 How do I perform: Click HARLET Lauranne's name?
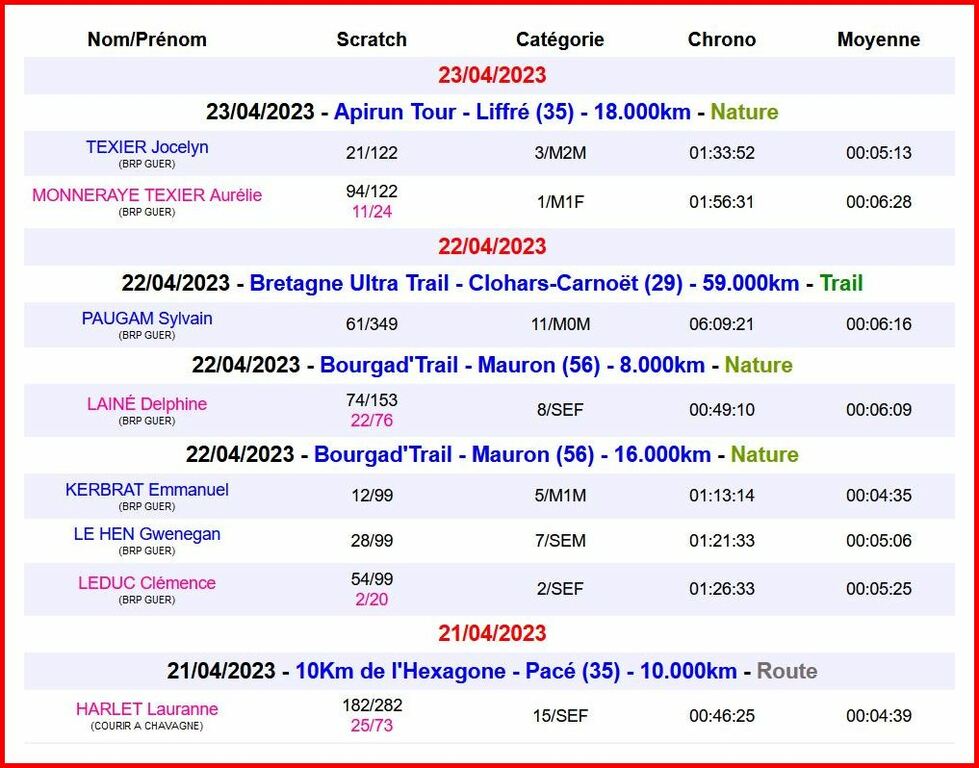[x=147, y=709]
